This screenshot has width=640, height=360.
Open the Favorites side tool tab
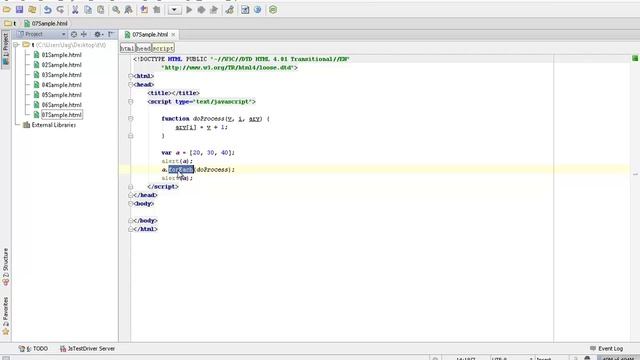point(5,316)
